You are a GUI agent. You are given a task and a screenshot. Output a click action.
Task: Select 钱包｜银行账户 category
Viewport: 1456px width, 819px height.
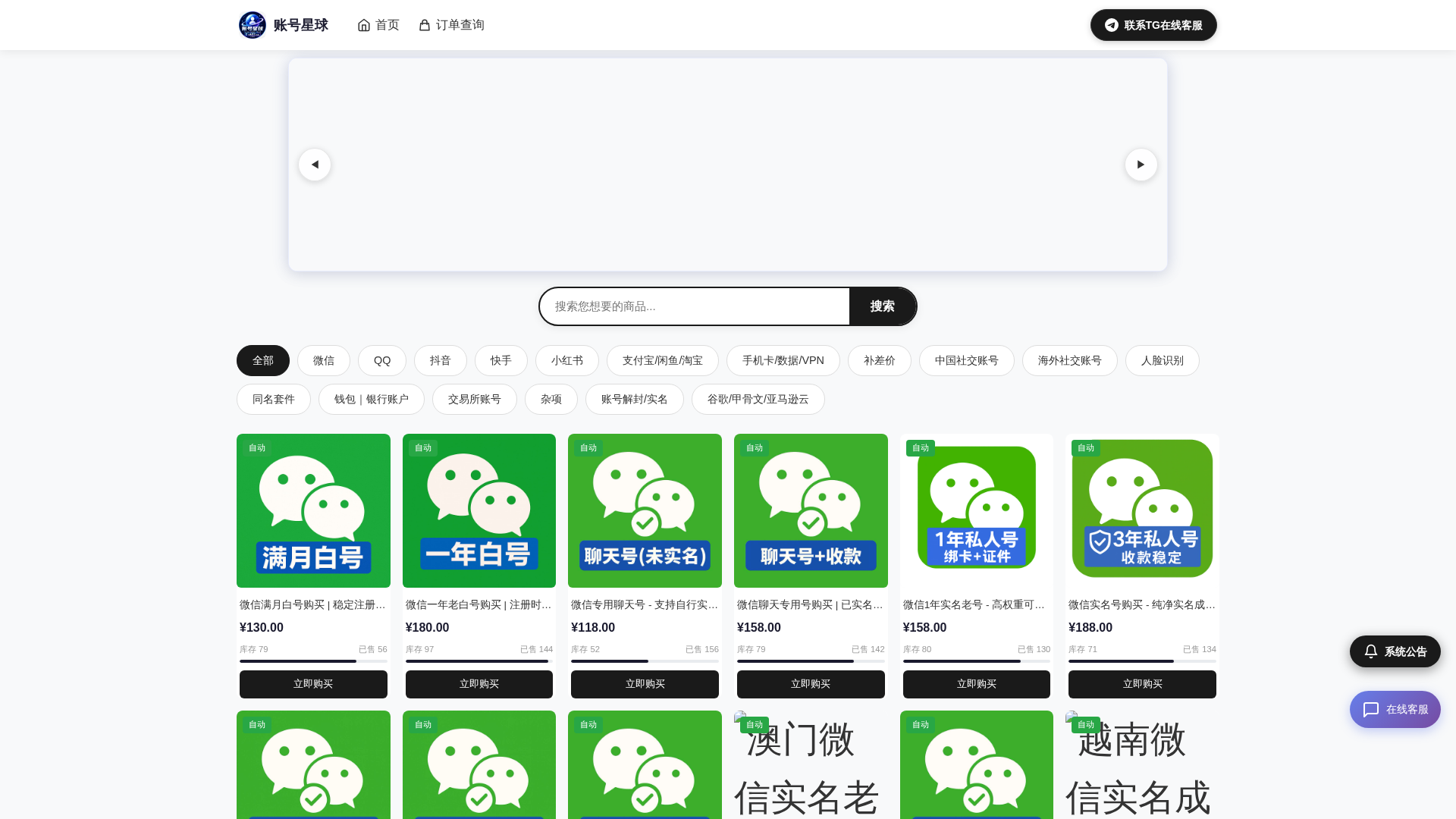coord(372,400)
